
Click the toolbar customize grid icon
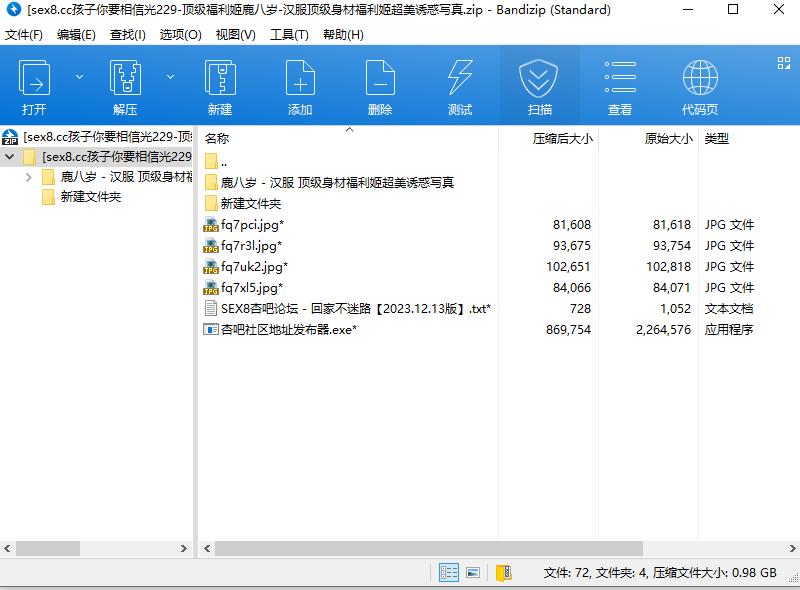pos(784,63)
